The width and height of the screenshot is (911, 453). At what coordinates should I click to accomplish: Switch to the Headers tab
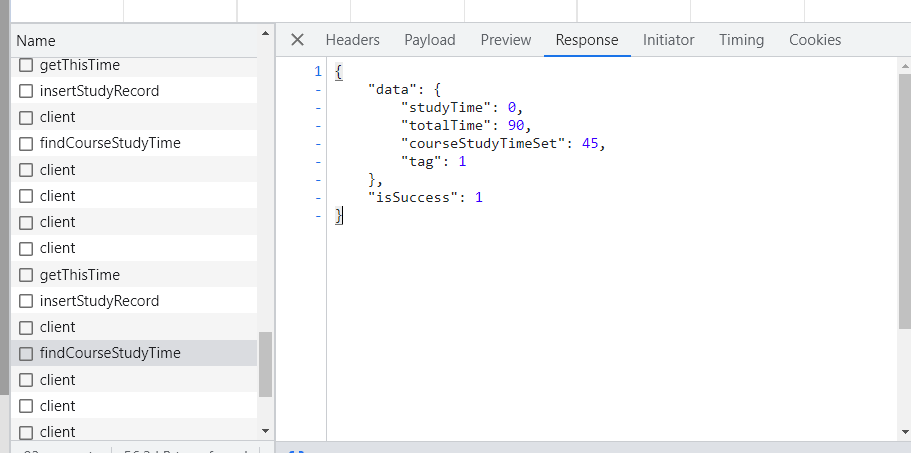coord(352,40)
